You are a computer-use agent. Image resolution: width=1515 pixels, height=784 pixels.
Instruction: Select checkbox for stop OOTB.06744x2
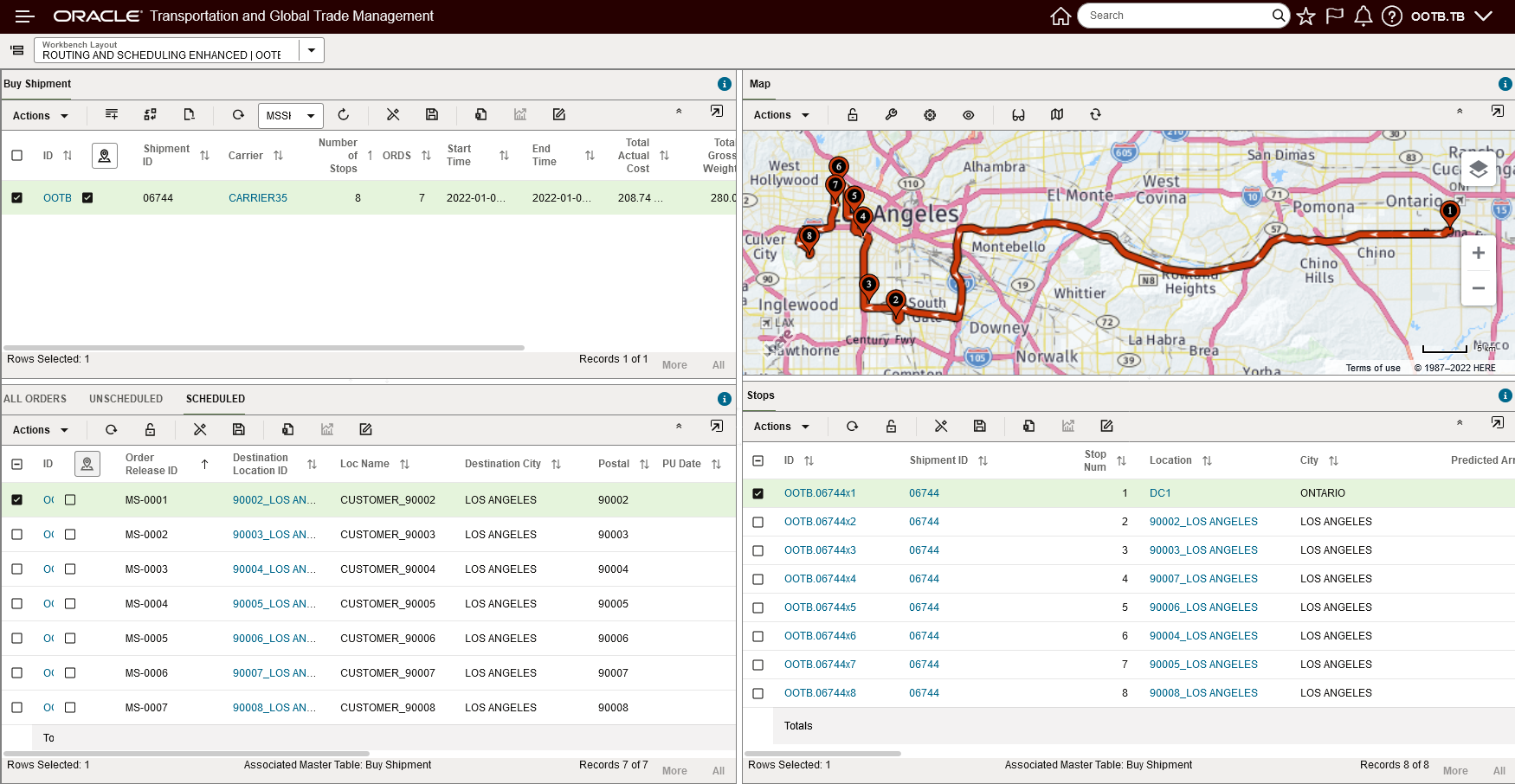click(757, 522)
